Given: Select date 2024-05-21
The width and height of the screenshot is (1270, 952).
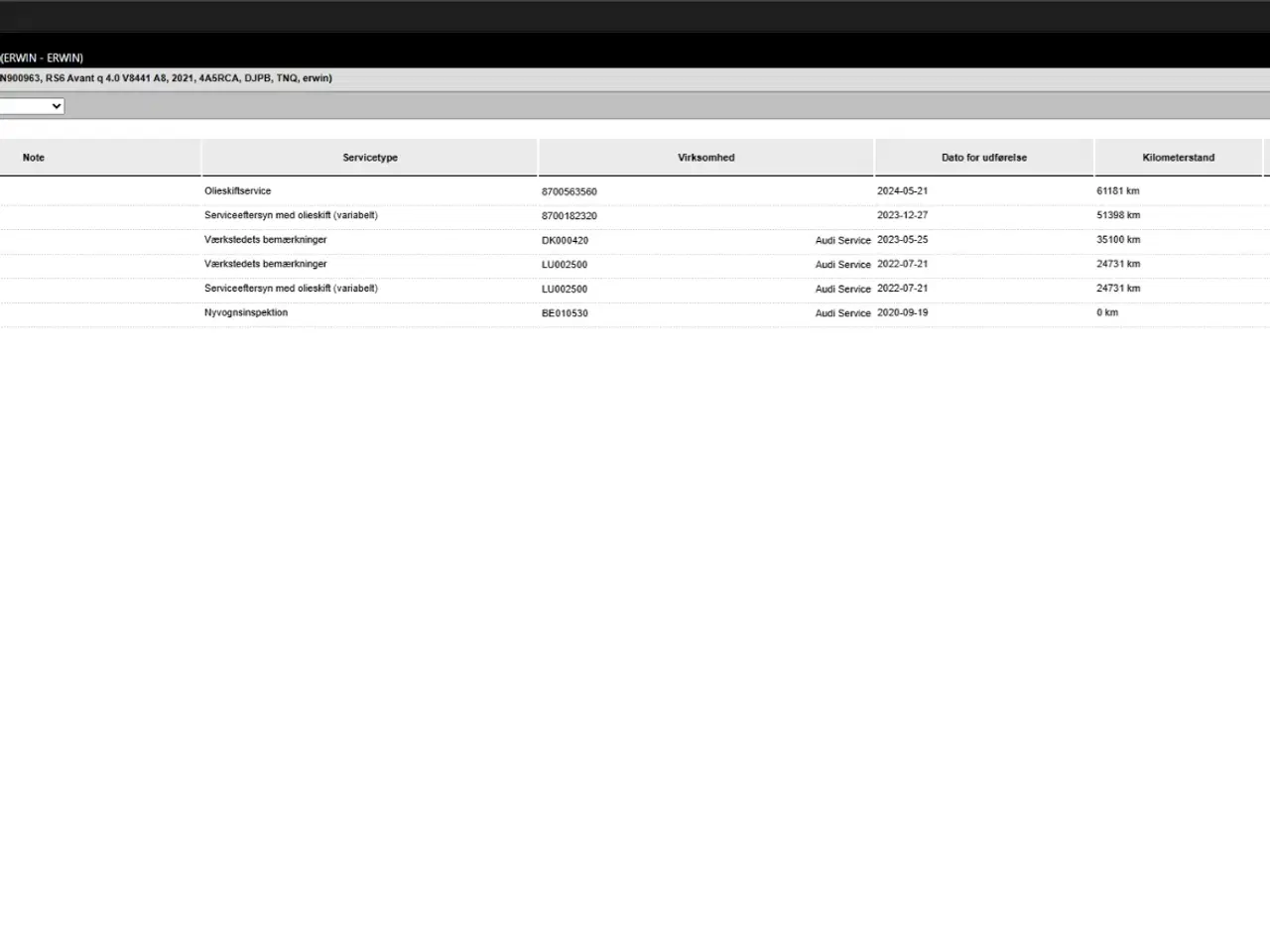Looking at the screenshot, I should pyautogui.click(x=903, y=191).
